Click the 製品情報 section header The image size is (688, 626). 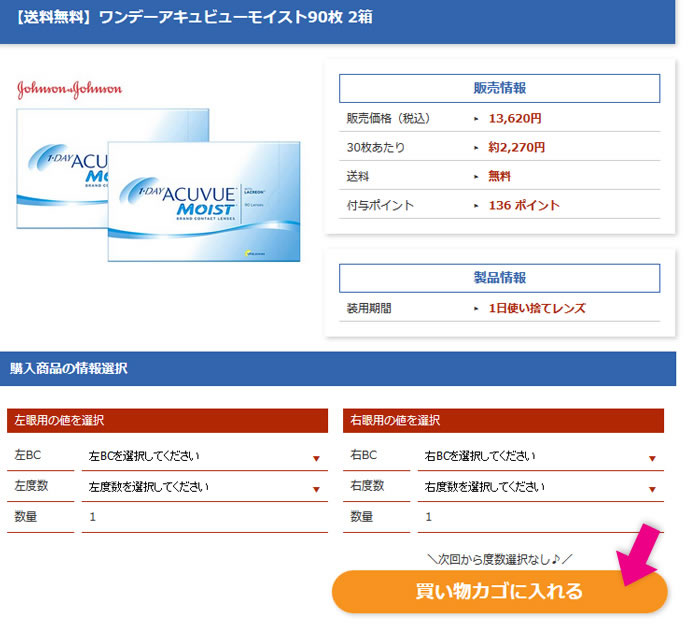point(499,278)
